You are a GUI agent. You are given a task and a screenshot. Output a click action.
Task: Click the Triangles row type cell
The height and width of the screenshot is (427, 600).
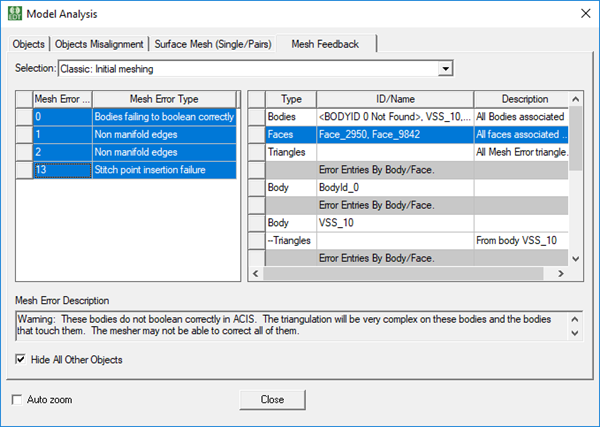tap(291, 152)
